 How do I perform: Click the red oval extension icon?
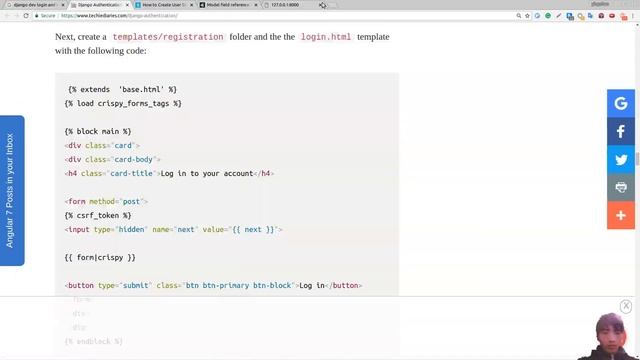coord(612,16)
